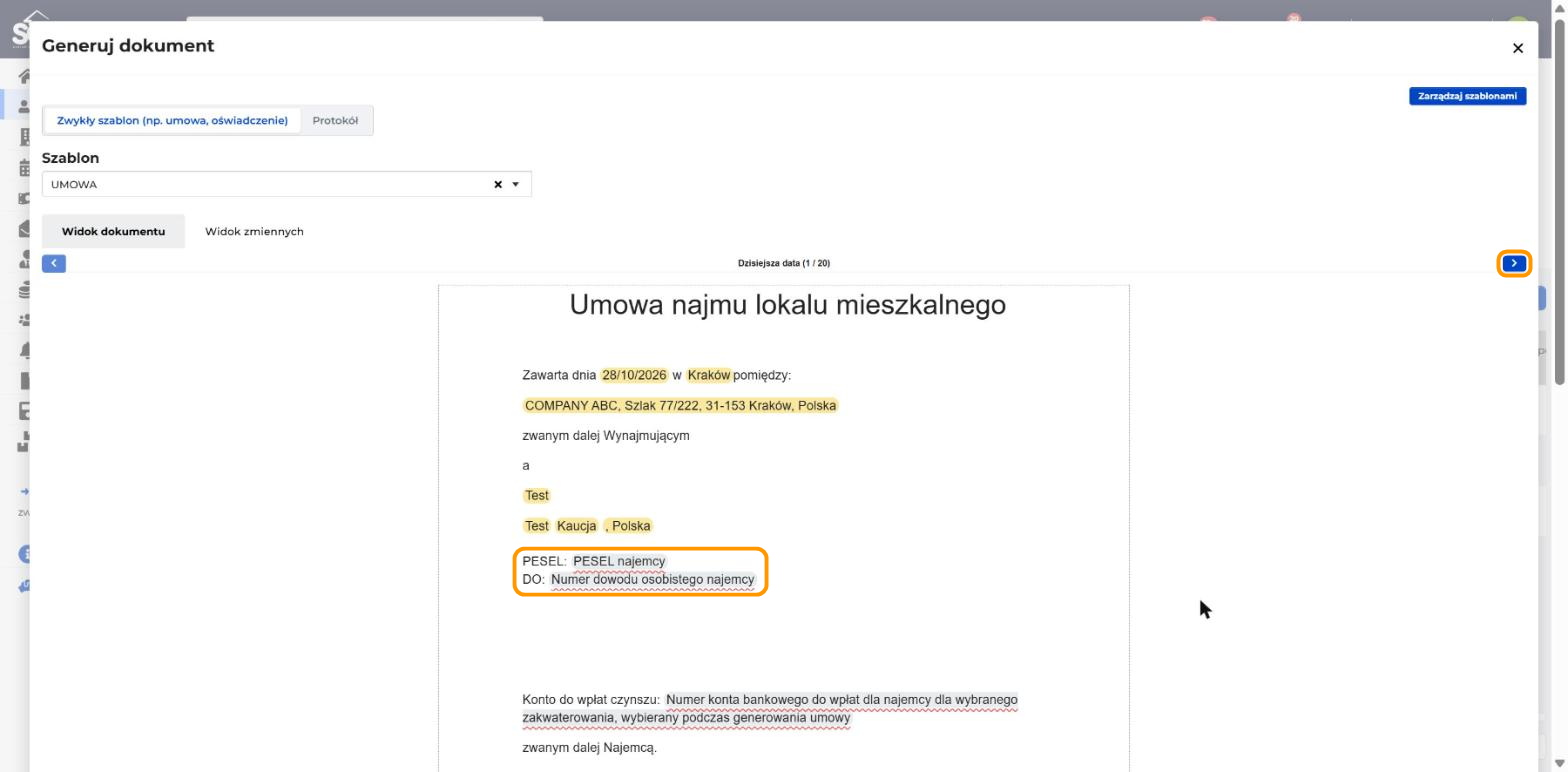Click the COMPANY ABC address variable
Viewport: 1568px width, 772px height.
tap(680, 405)
